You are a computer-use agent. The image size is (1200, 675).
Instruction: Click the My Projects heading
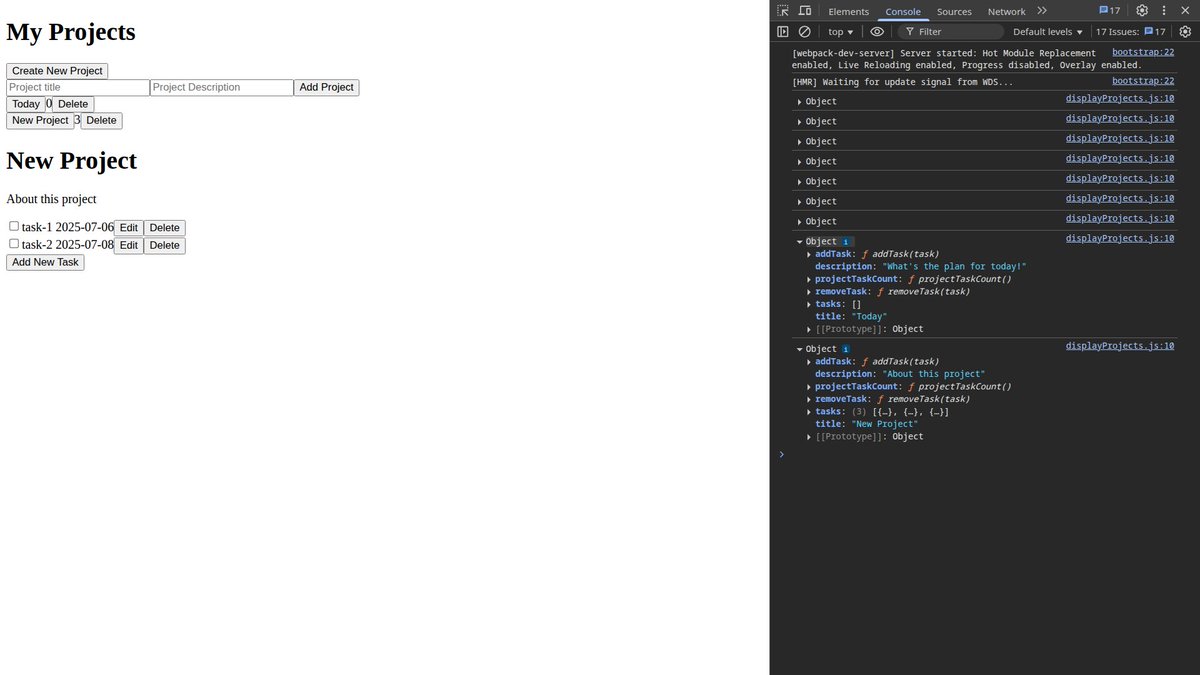[71, 32]
